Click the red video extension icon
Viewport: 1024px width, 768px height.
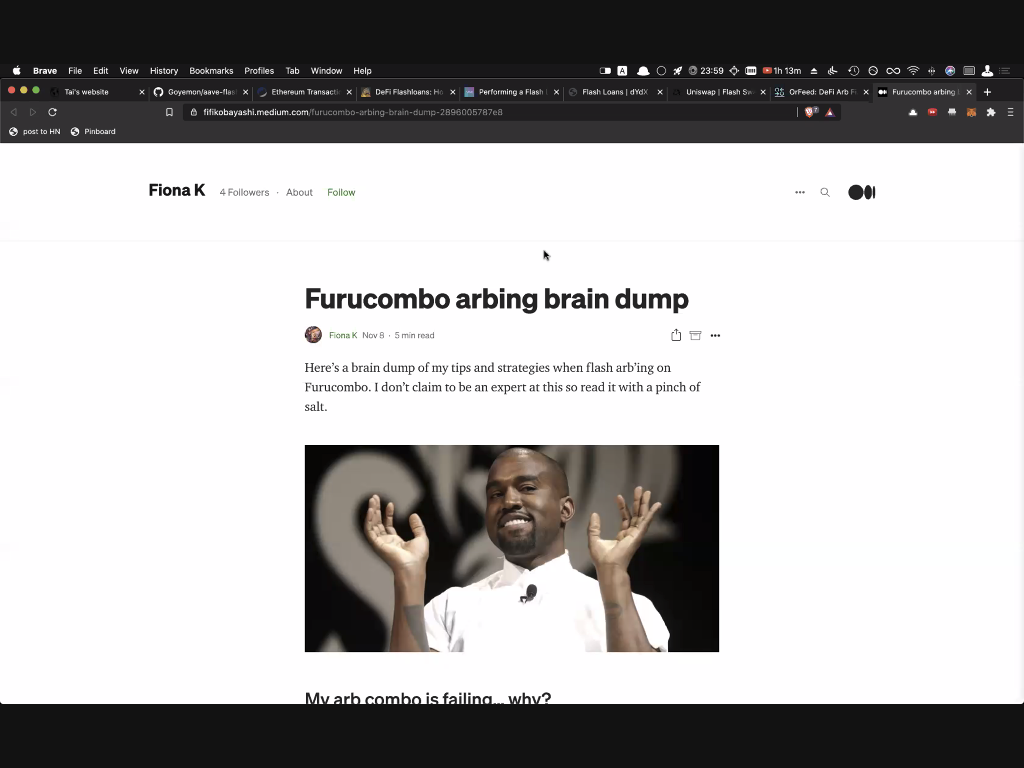[932, 112]
